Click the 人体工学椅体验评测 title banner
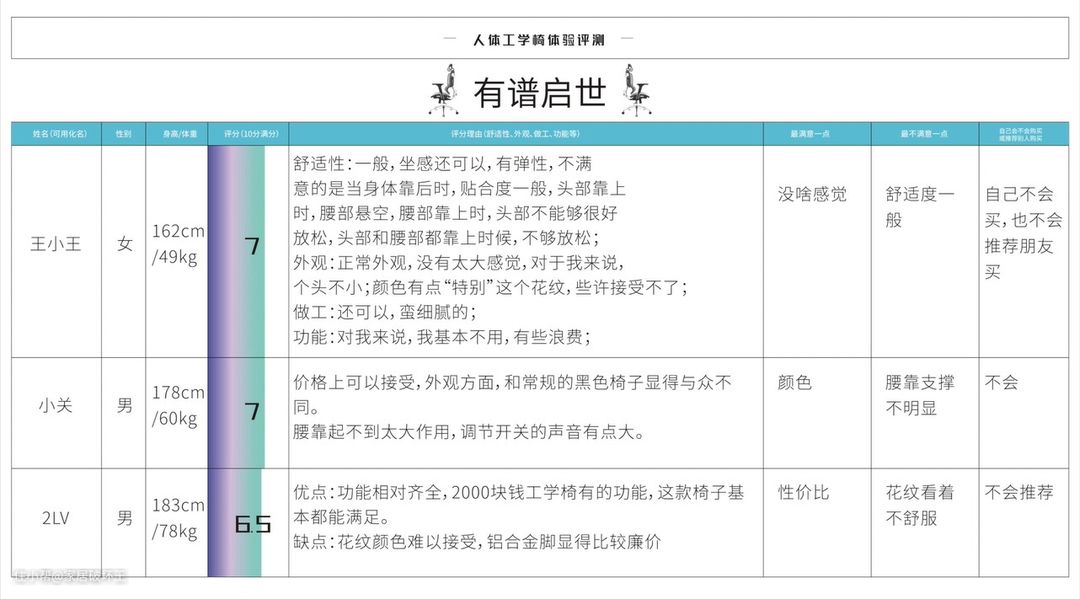The height and width of the screenshot is (599, 1080). (540, 40)
